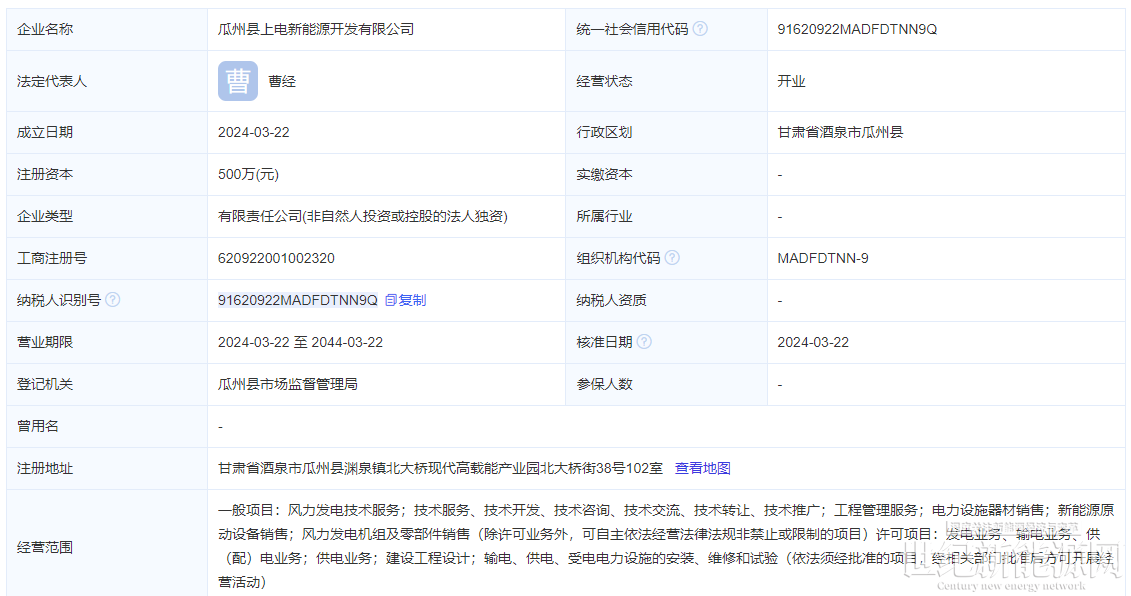Screen dimensions: 1131x596
Task: Open the 查看地图 map link
Action: 702,468
